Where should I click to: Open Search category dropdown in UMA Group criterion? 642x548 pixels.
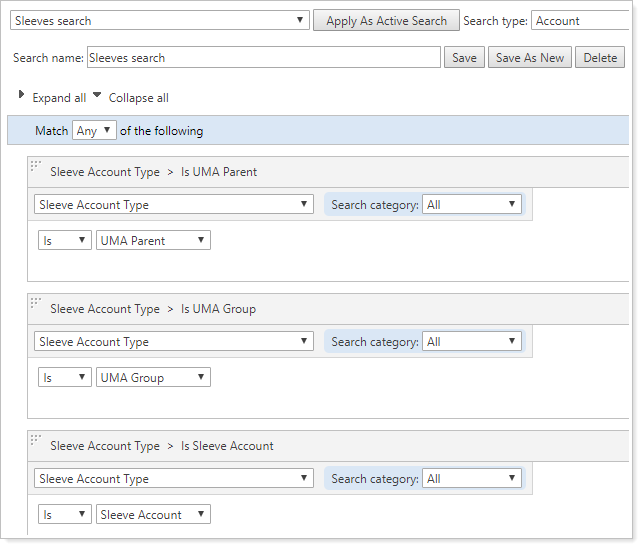click(x=471, y=342)
